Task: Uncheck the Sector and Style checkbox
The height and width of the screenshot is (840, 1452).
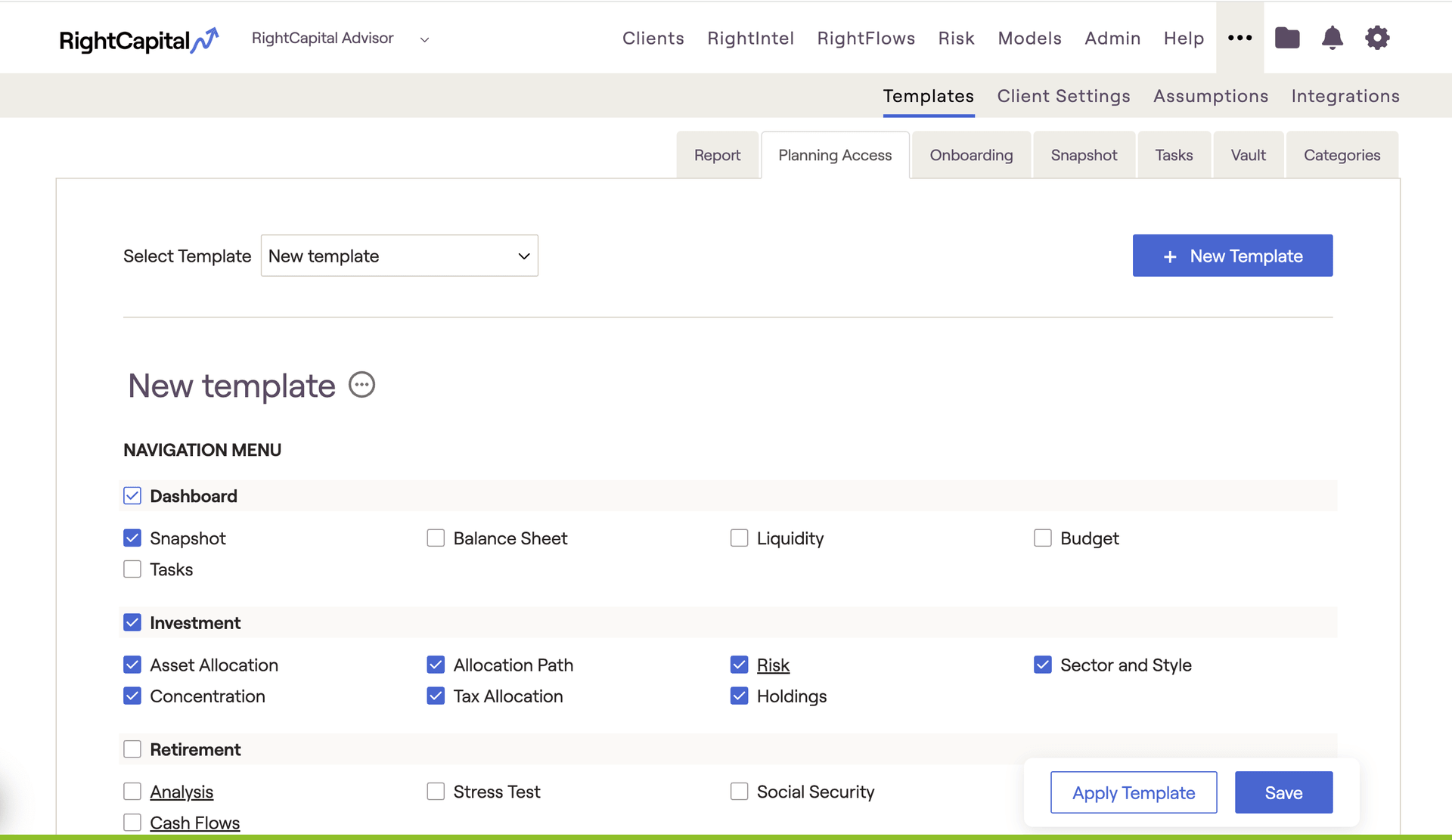Action: point(1043,665)
